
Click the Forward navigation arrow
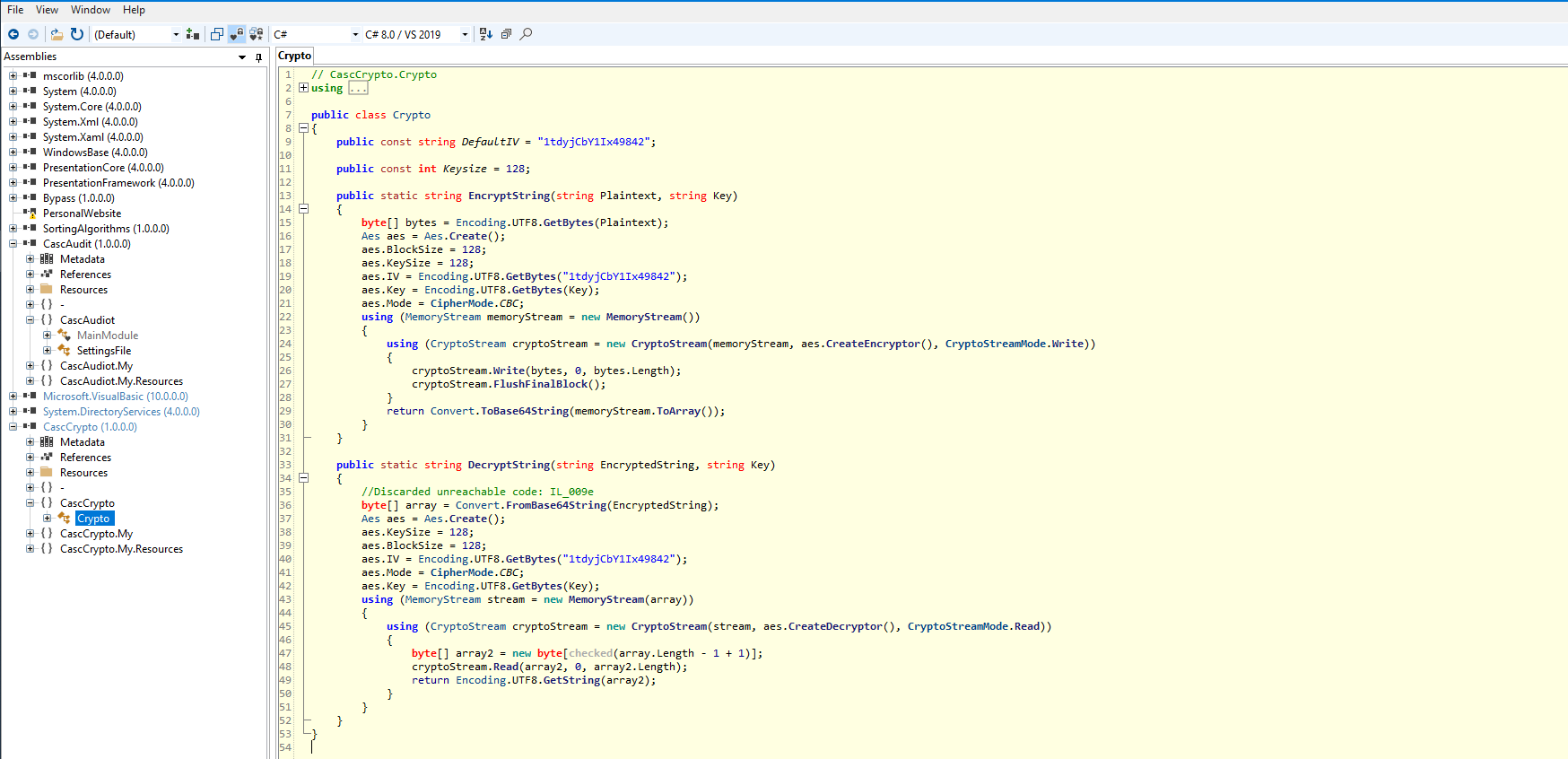[x=33, y=34]
